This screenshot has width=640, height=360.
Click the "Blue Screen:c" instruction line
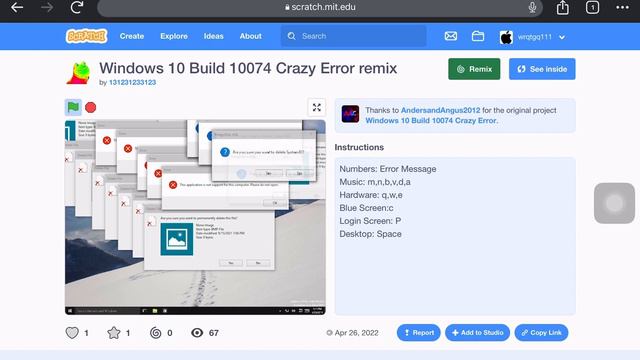367,208
